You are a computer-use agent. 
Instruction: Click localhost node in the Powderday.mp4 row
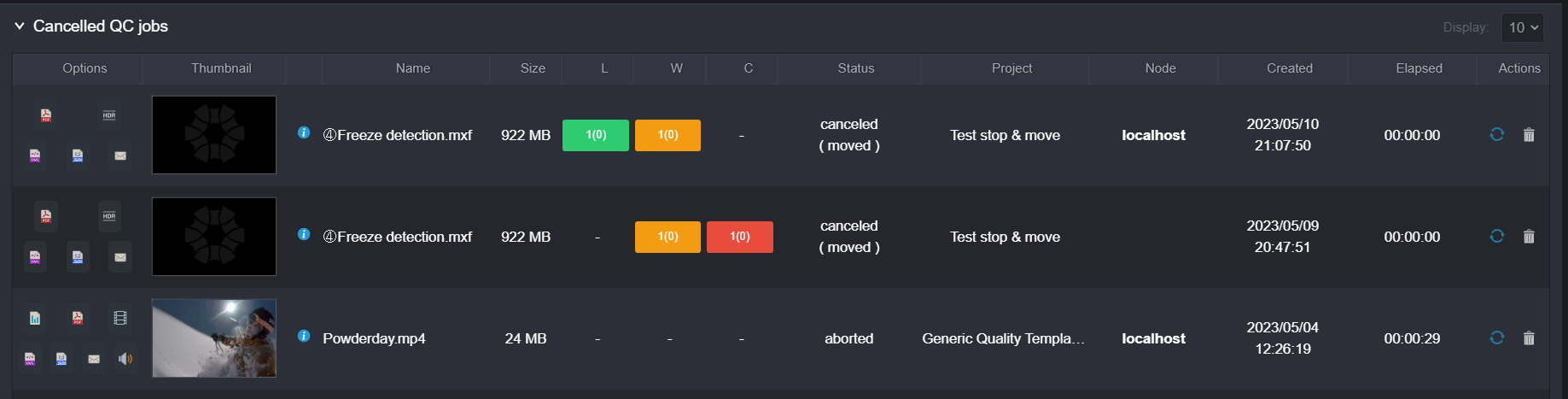[1153, 338]
